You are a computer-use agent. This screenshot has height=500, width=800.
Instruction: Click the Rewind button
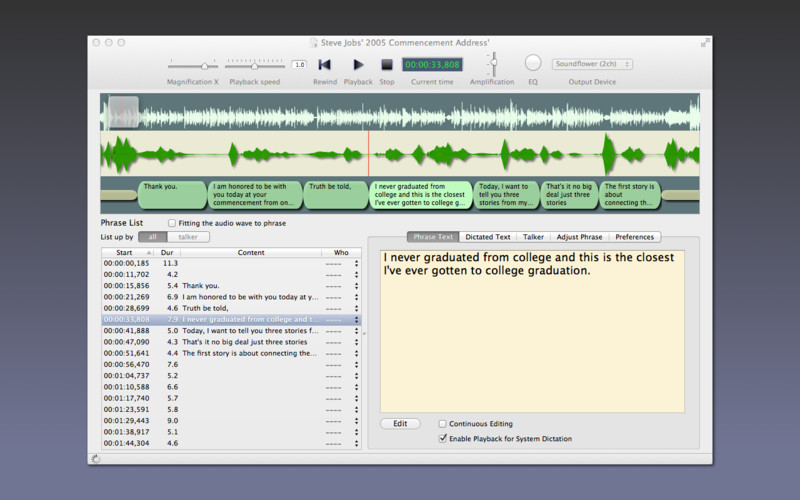pyautogui.click(x=324, y=65)
